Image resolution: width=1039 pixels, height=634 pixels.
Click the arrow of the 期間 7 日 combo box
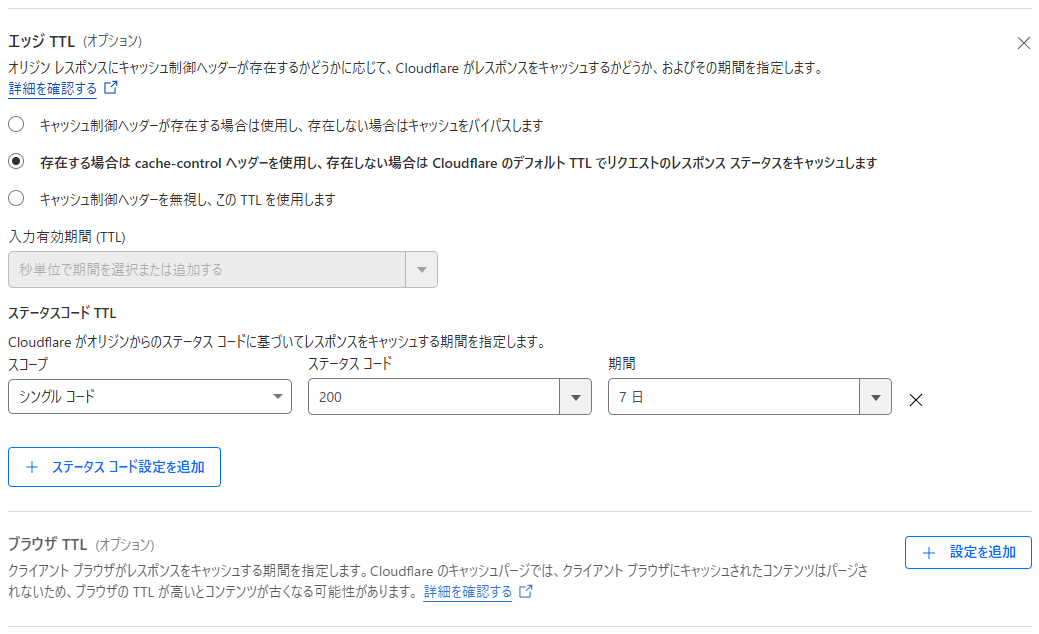[875, 397]
